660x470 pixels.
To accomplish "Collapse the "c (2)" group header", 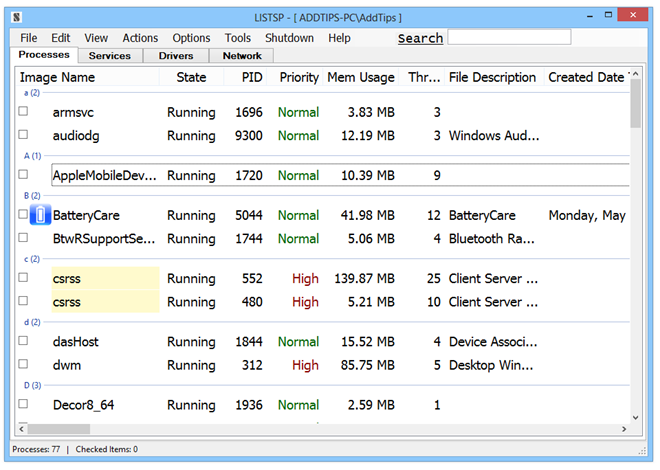I will (x=32, y=259).
